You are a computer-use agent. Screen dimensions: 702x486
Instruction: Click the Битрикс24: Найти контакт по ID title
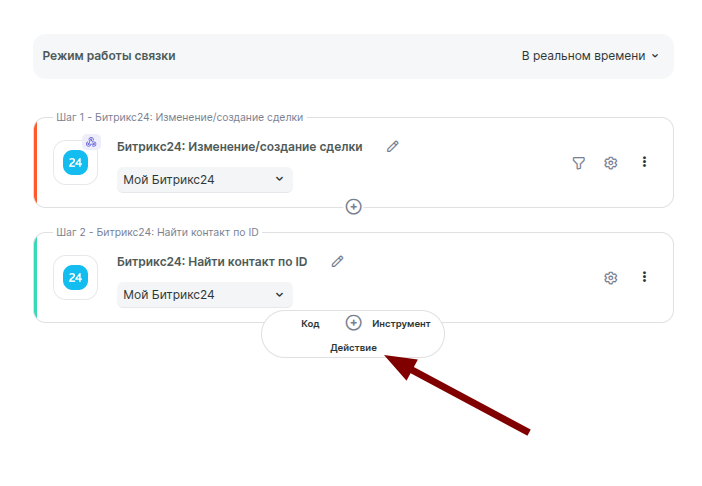212,262
